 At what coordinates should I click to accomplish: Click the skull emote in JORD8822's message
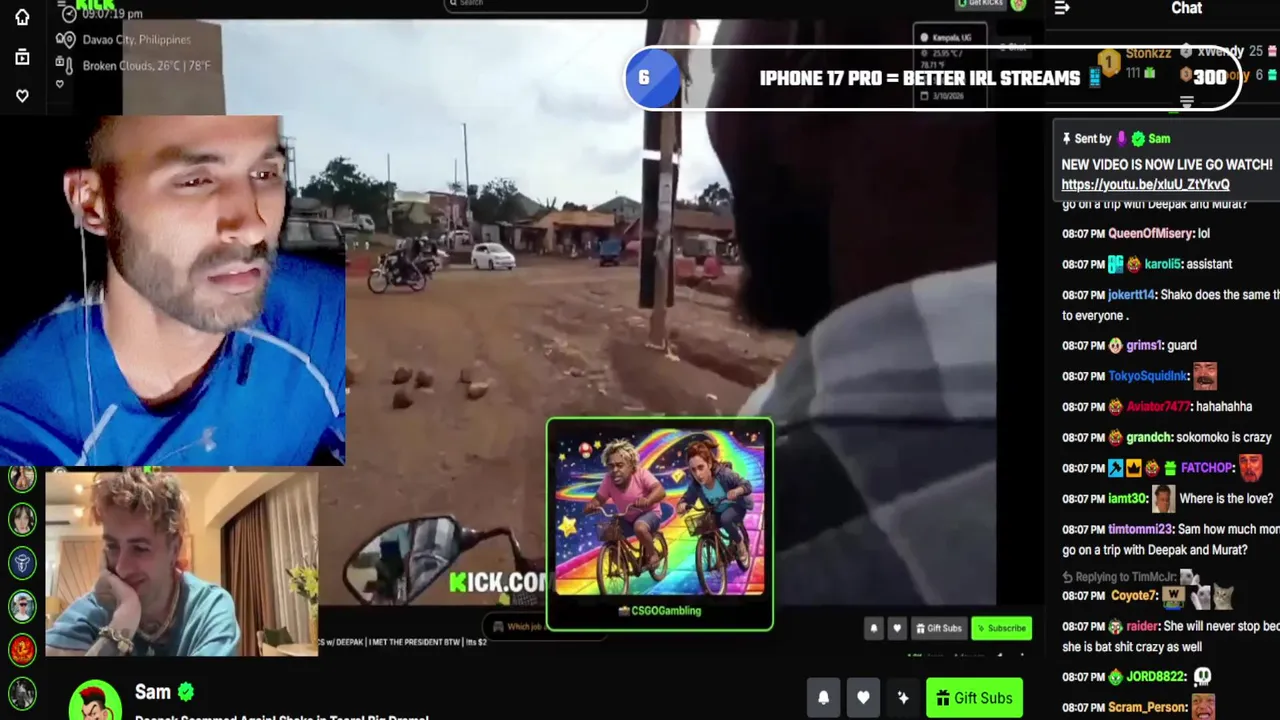[x=1202, y=677]
